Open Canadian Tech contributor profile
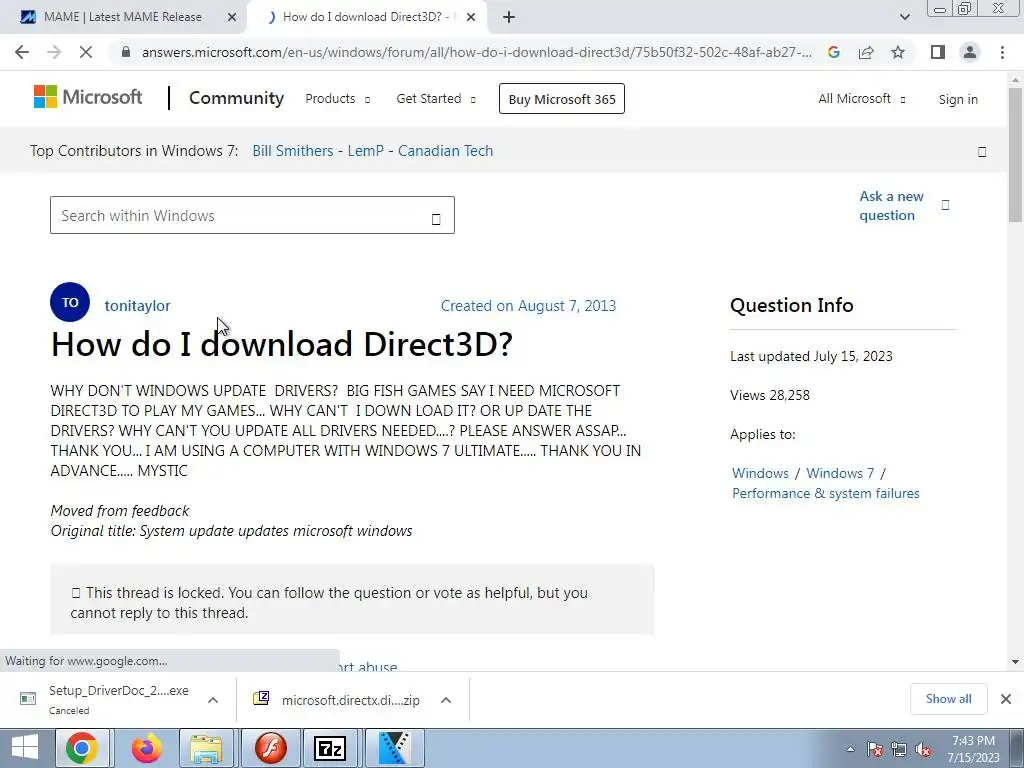1024x768 pixels. tap(445, 151)
